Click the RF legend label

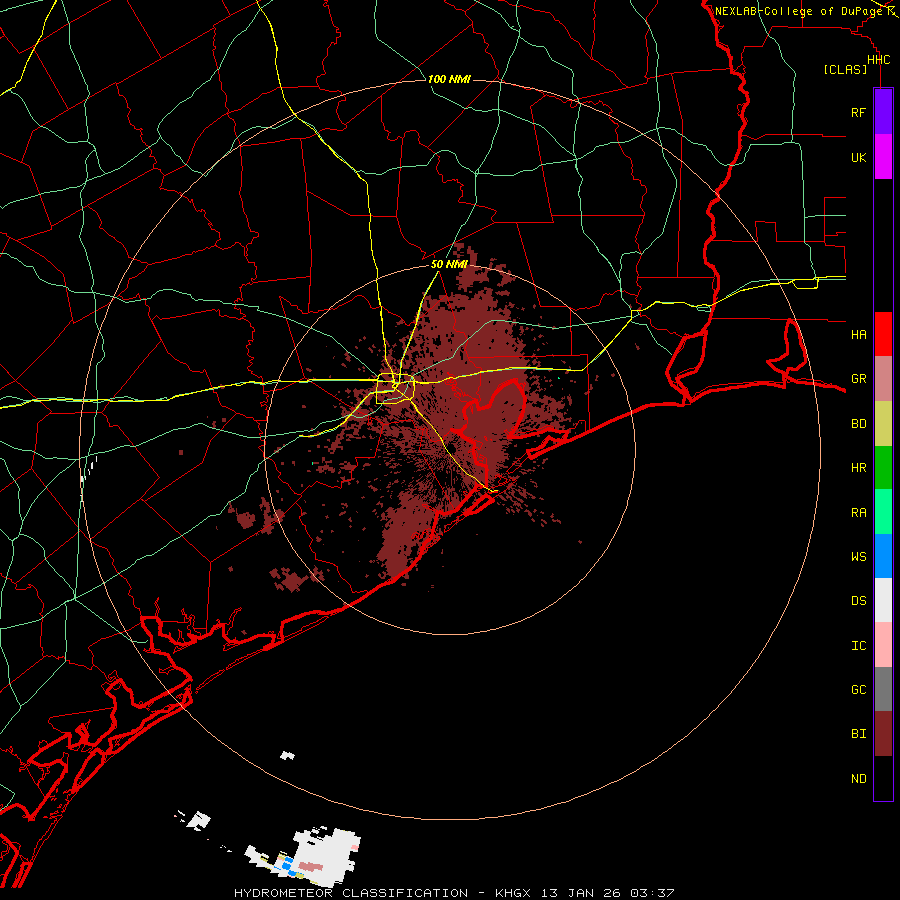coord(858,113)
